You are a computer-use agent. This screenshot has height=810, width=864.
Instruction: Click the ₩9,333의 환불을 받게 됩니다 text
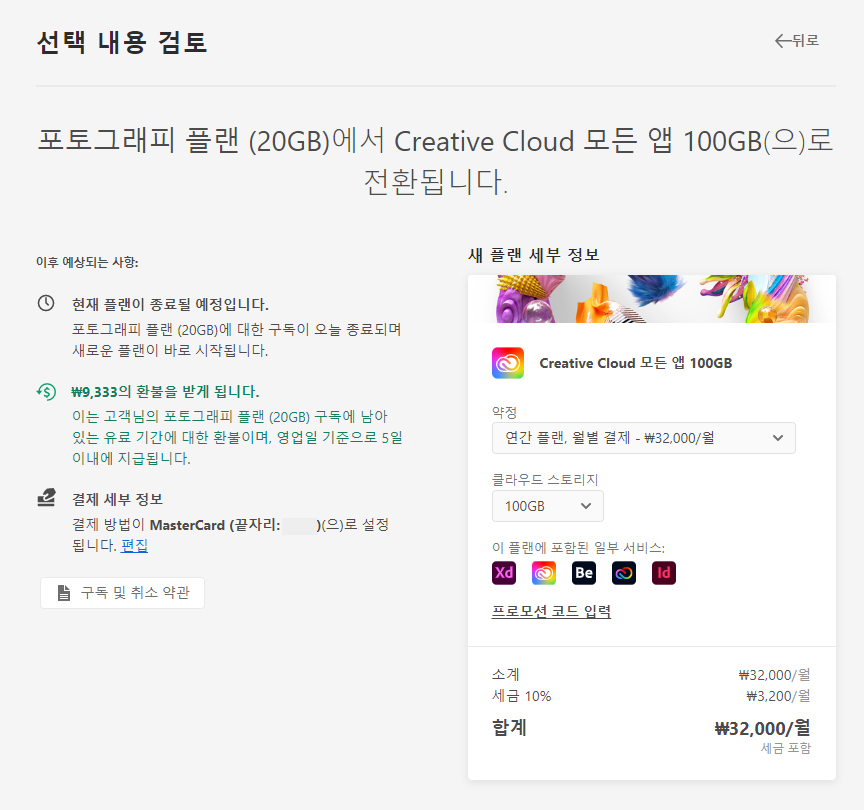tap(165, 392)
